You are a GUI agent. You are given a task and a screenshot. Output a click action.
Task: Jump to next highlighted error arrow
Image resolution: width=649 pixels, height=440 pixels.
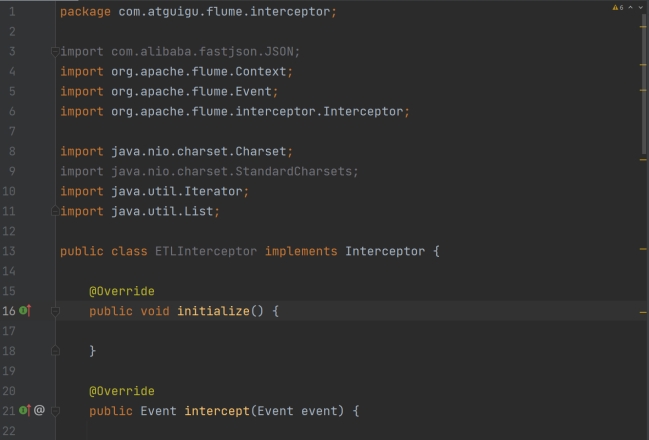[639, 8]
